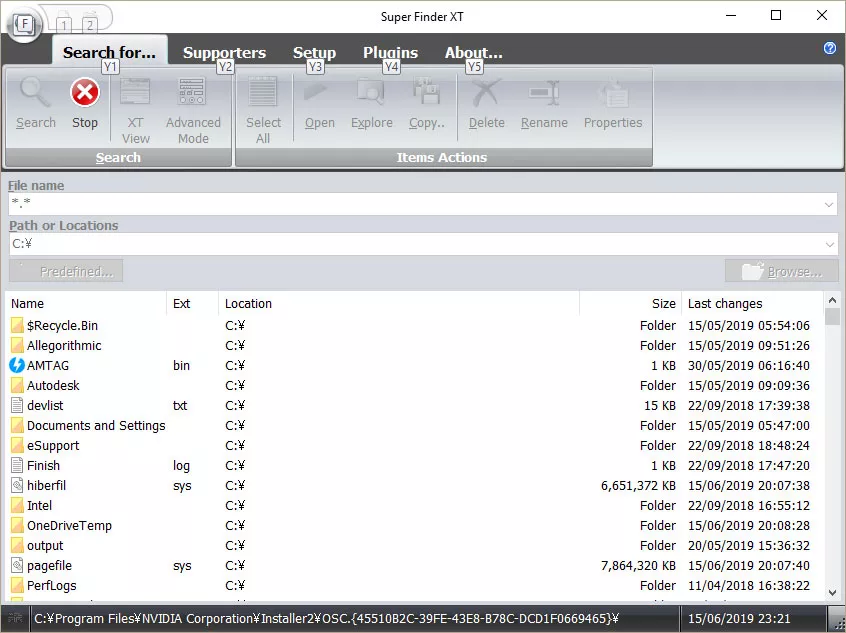
Task: Click date 30/05/2019 06:16:40
Action: point(748,365)
